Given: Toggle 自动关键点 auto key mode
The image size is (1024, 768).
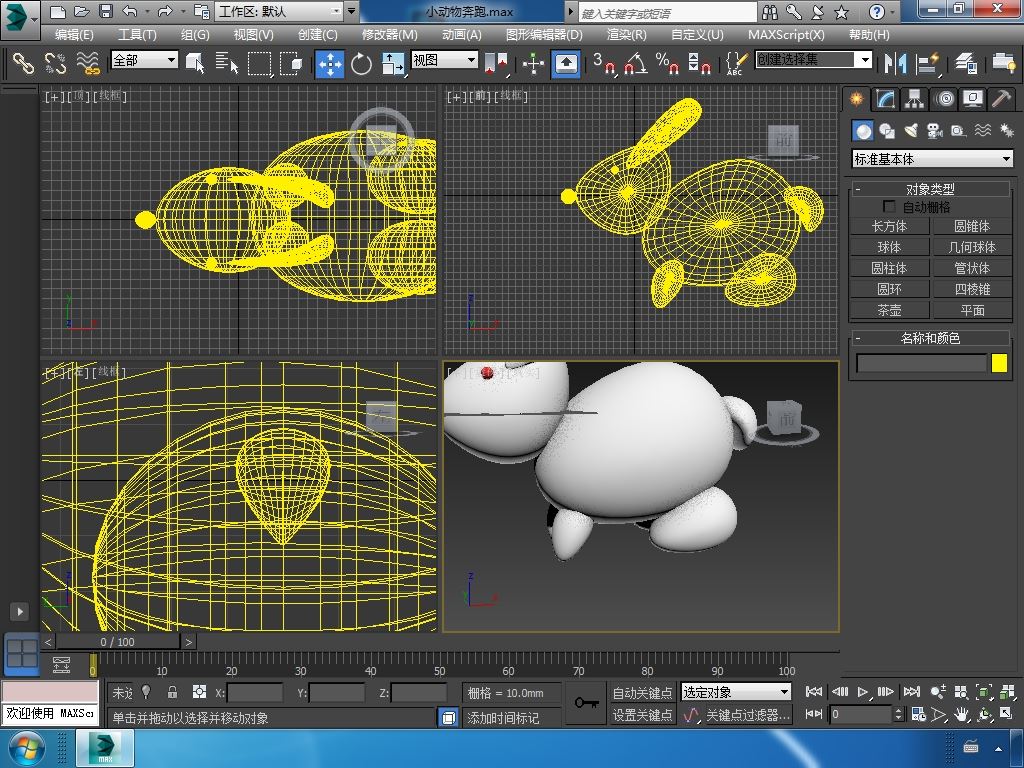Looking at the screenshot, I should [643, 692].
